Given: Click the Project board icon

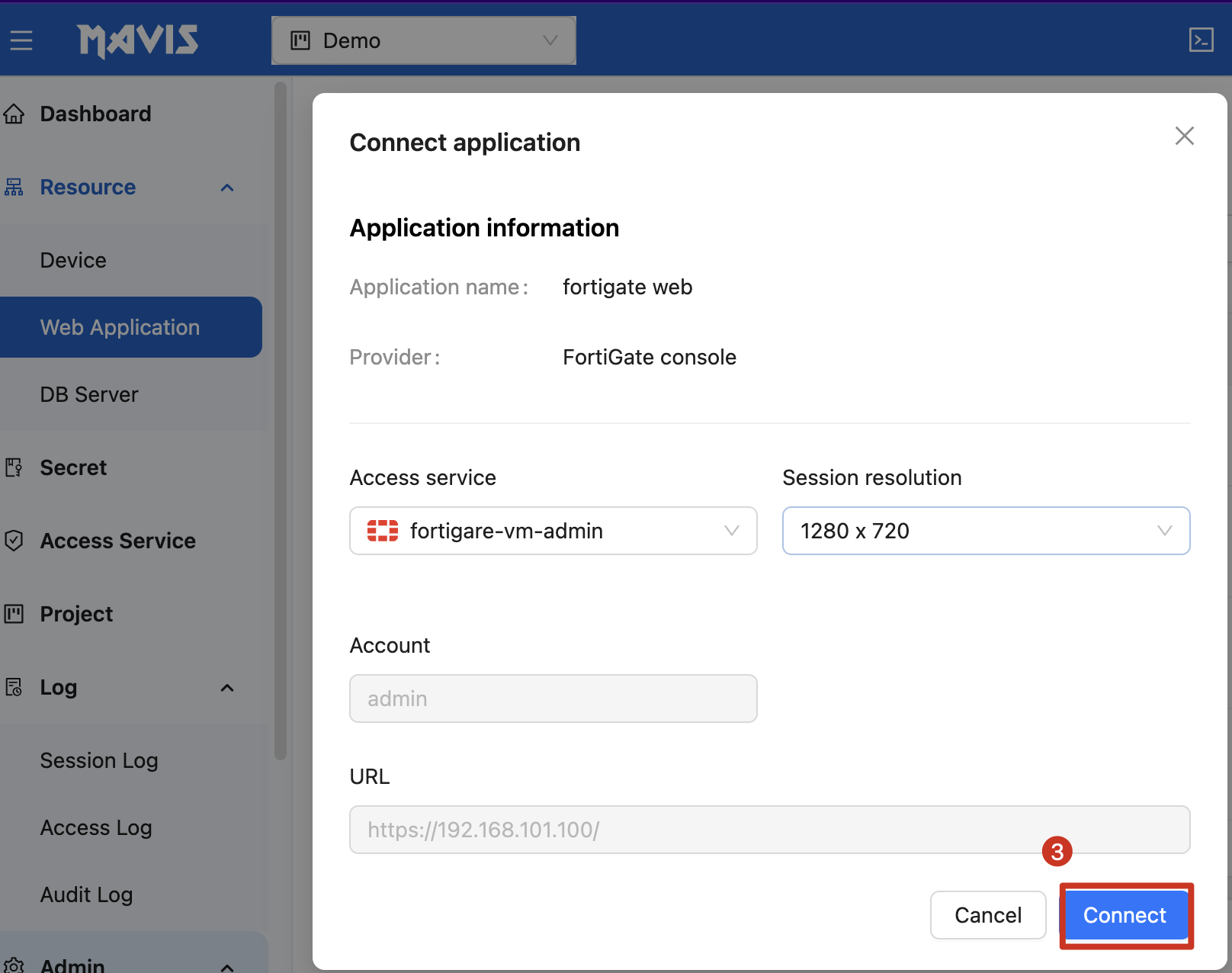Looking at the screenshot, I should pos(14,614).
